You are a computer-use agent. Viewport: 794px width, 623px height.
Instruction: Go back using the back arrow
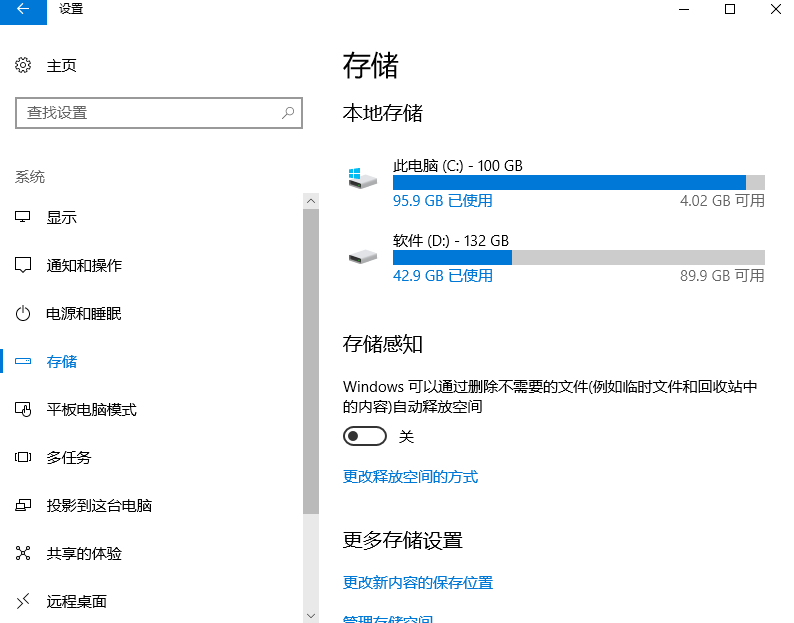[x=23, y=10]
